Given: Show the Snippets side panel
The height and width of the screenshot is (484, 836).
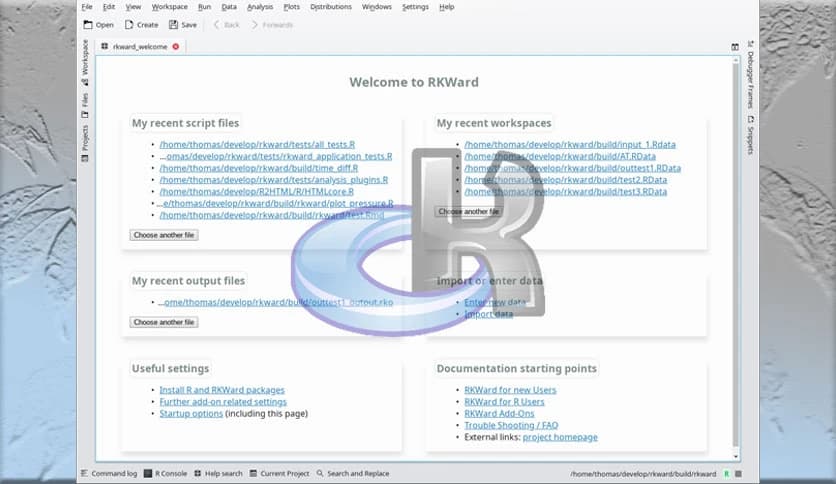Looking at the screenshot, I should coord(750,135).
